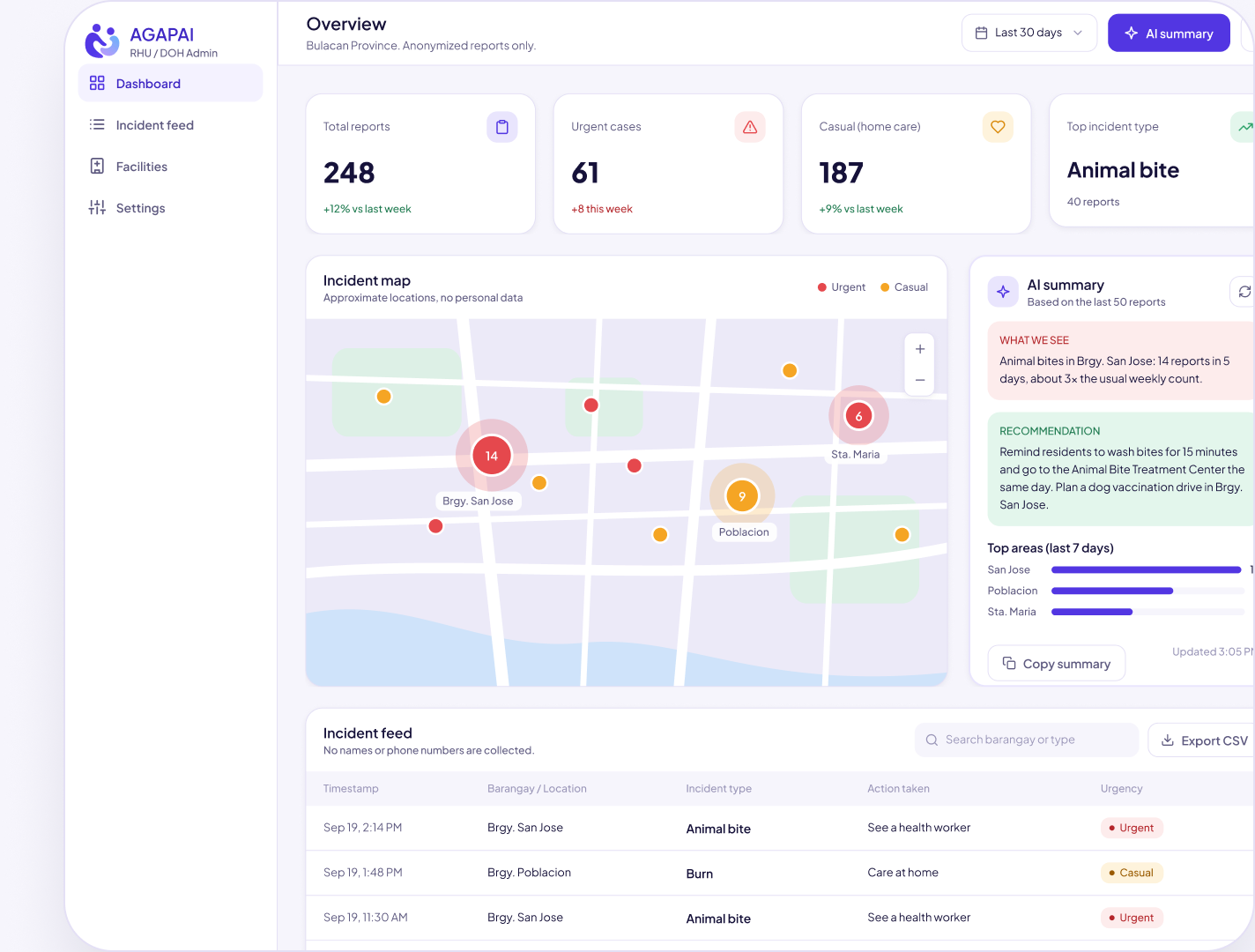Click the Care at home action cell
1255x952 pixels.
[x=902, y=873]
